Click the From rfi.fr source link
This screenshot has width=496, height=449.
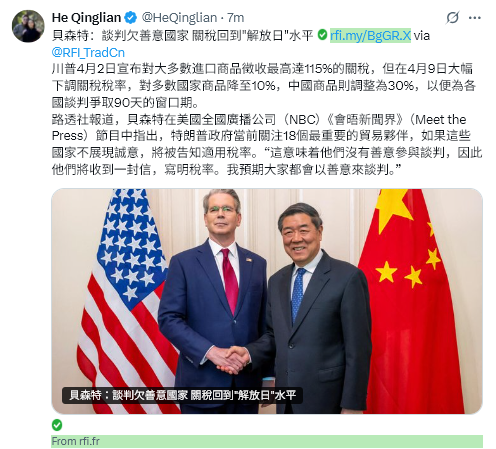[x=76, y=441]
